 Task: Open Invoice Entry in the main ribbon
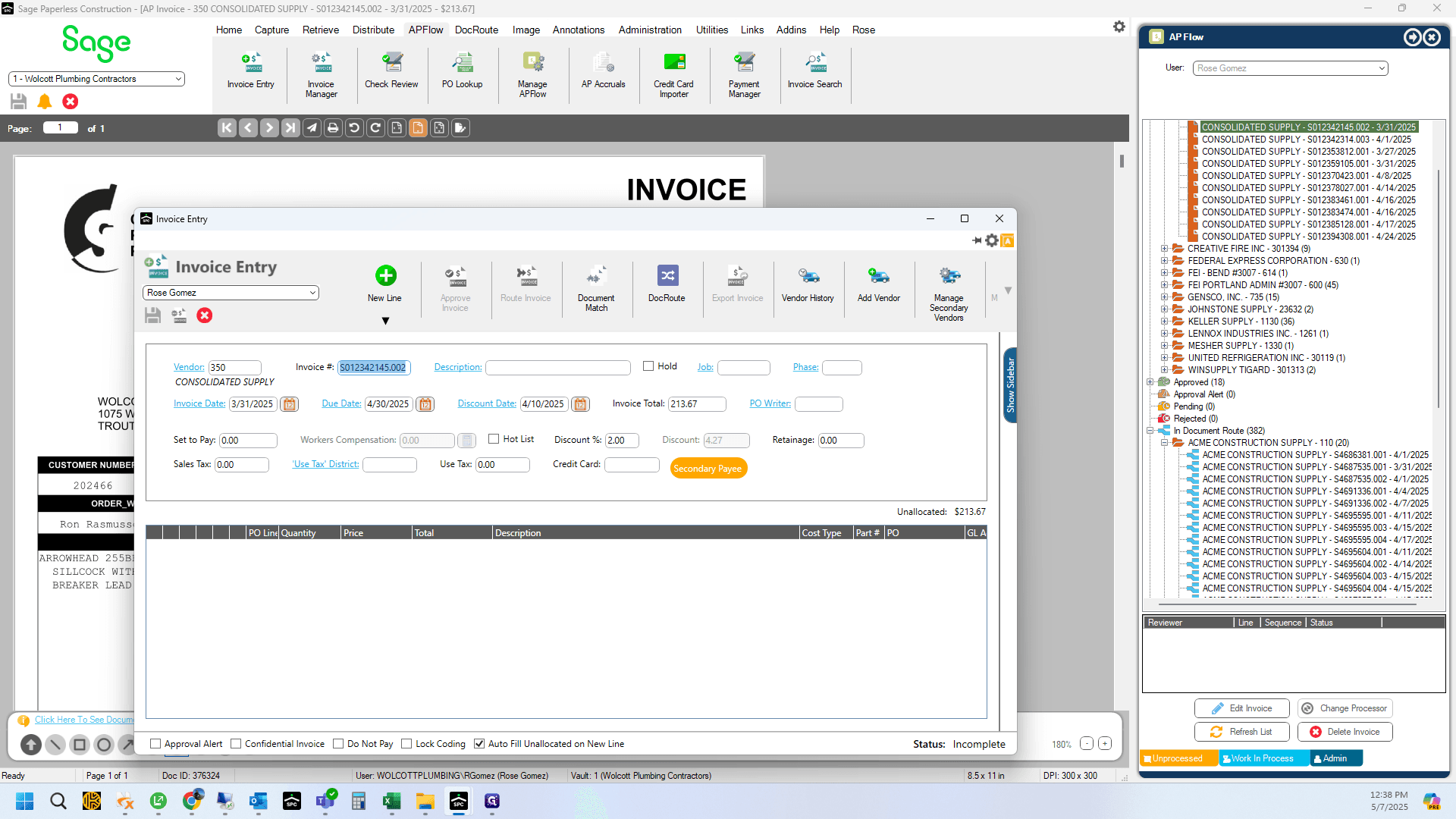click(250, 71)
